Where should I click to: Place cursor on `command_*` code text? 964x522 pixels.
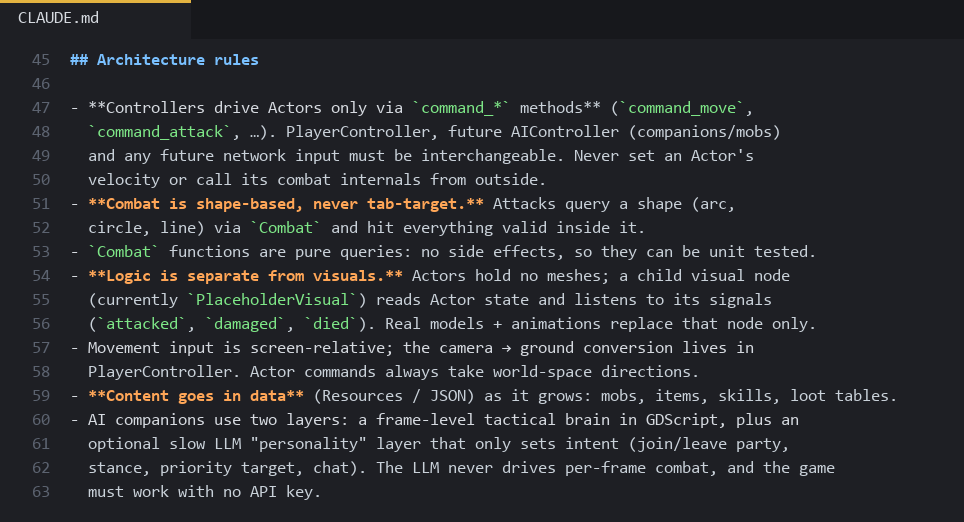(461, 108)
